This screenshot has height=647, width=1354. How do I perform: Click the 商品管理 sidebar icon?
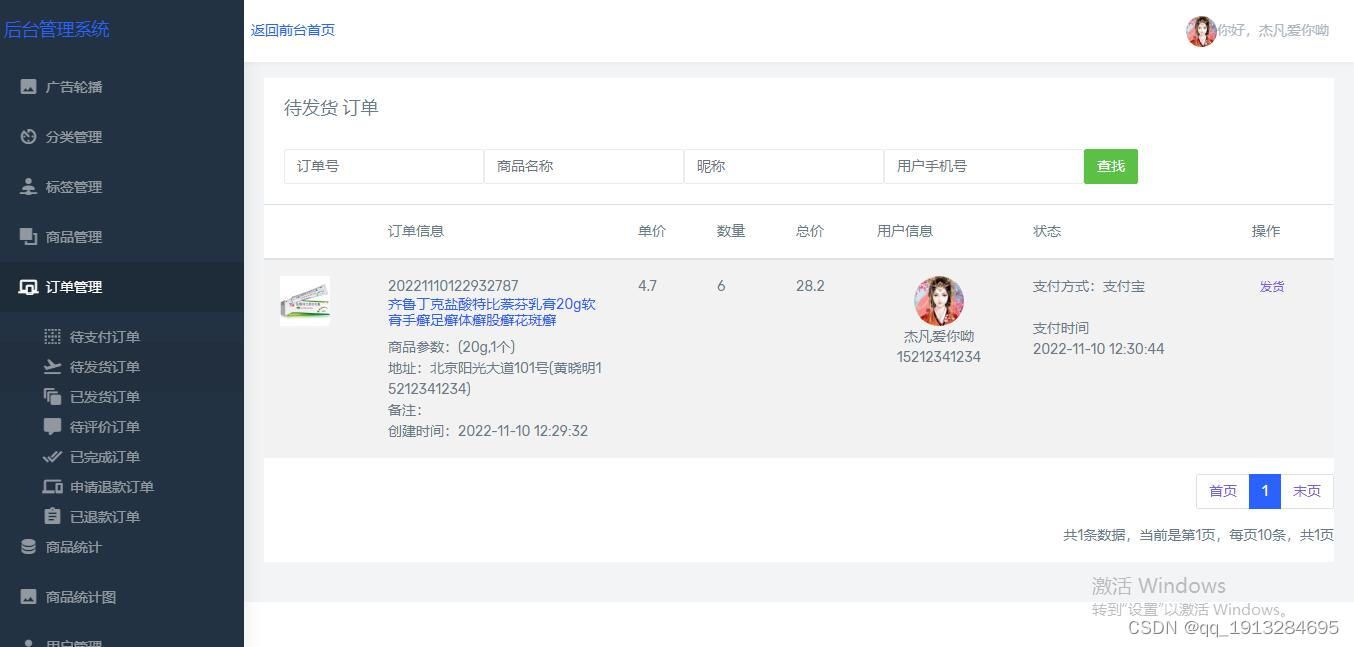28,237
